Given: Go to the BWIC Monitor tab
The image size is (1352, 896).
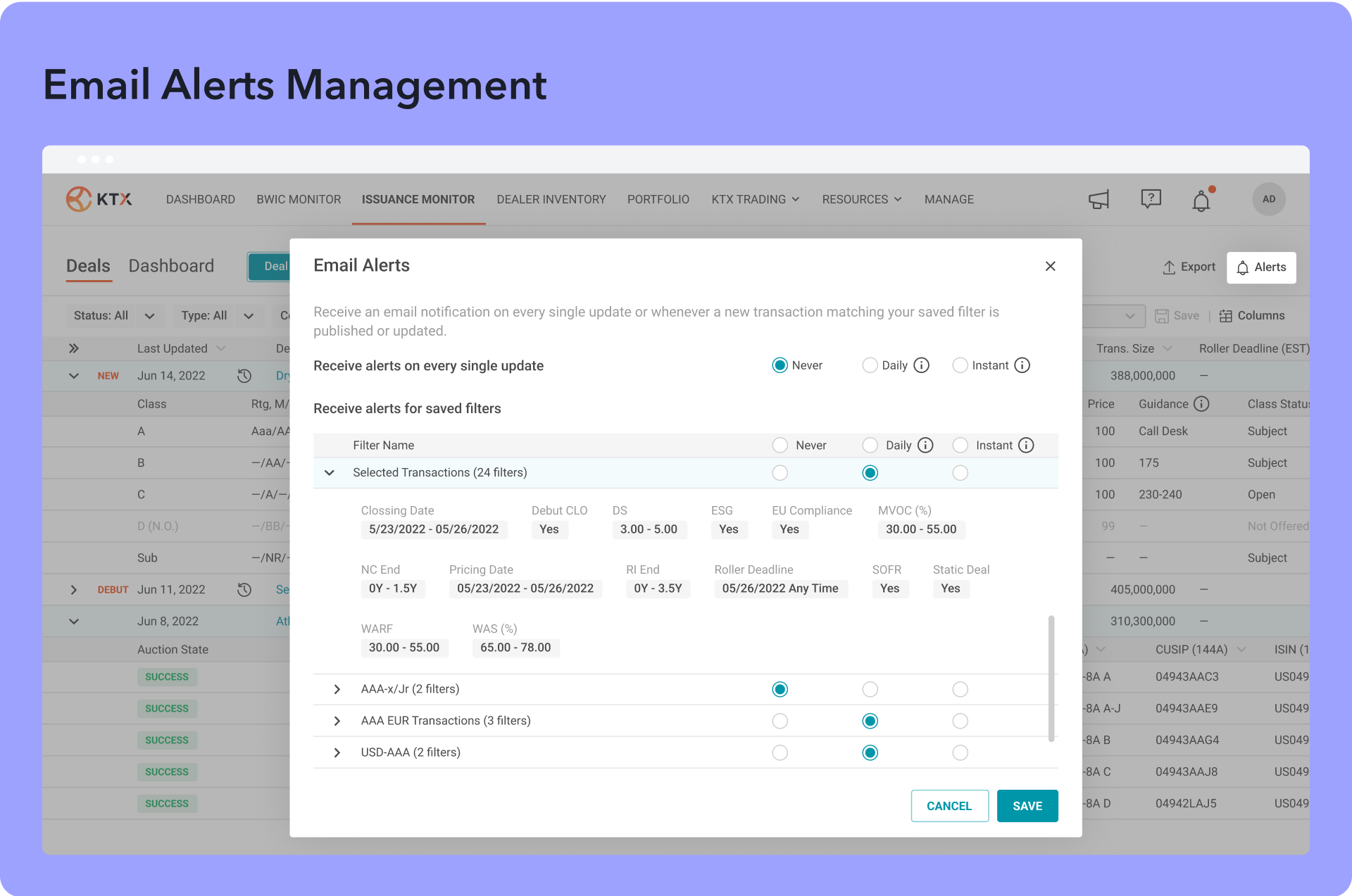Looking at the screenshot, I should [x=299, y=199].
